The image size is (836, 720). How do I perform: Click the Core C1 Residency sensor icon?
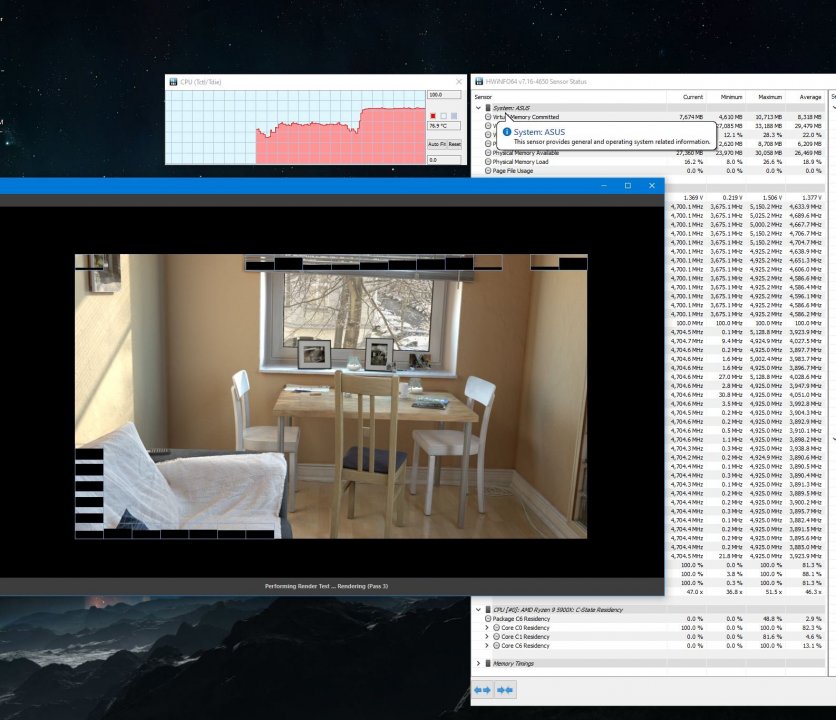(x=496, y=637)
